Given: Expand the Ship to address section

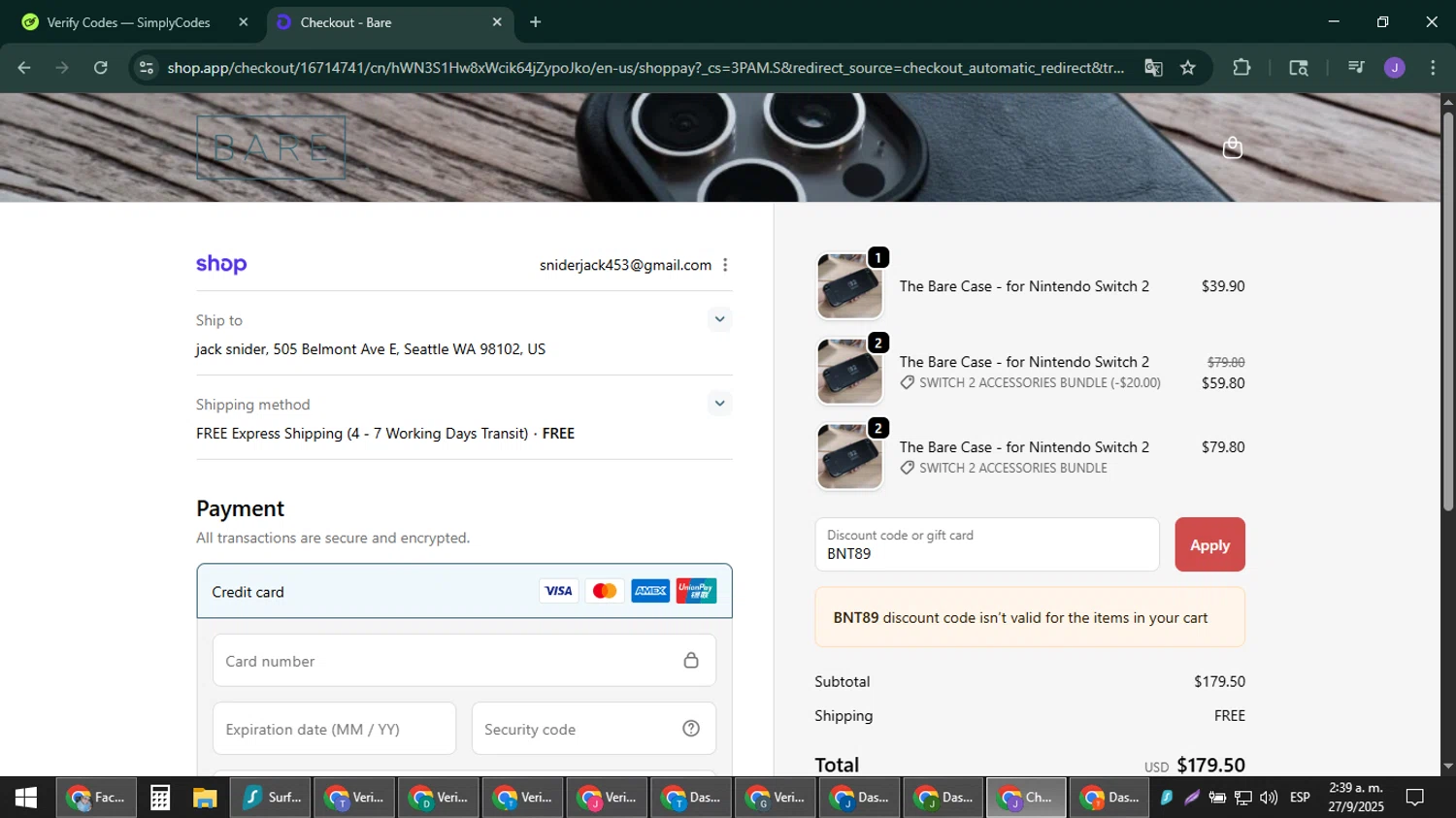Looking at the screenshot, I should coord(719,319).
